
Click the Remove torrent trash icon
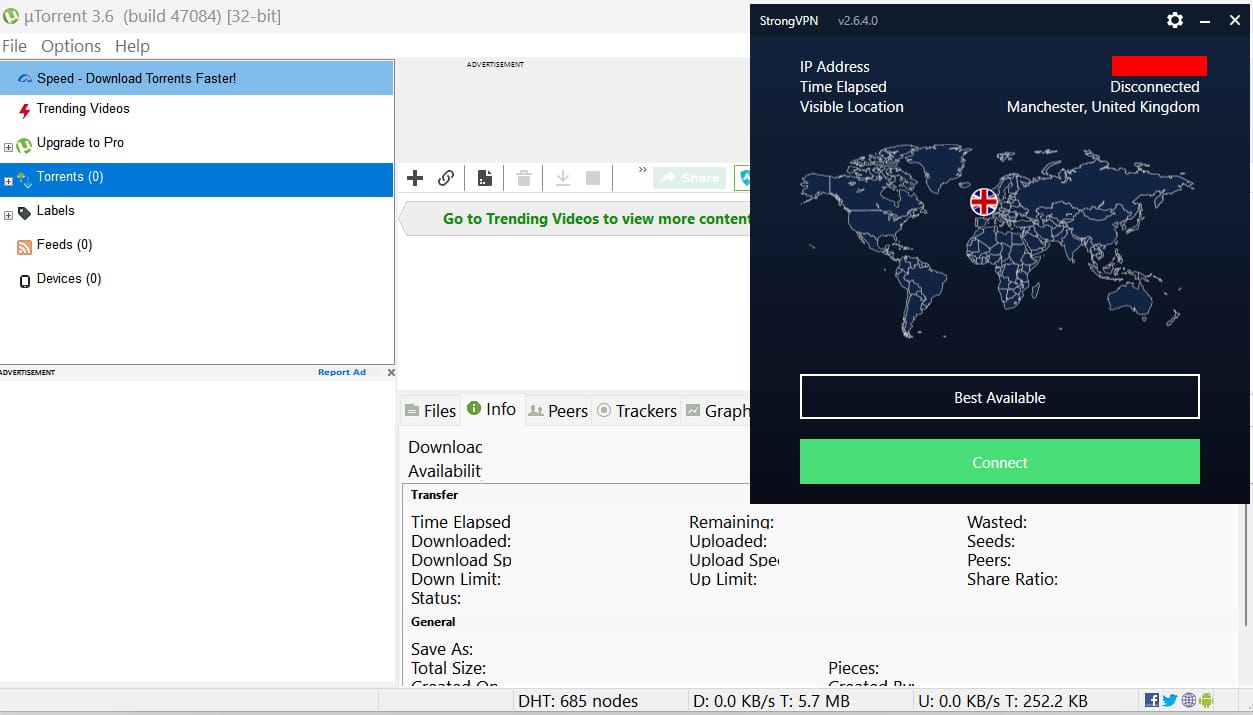pos(523,178)
